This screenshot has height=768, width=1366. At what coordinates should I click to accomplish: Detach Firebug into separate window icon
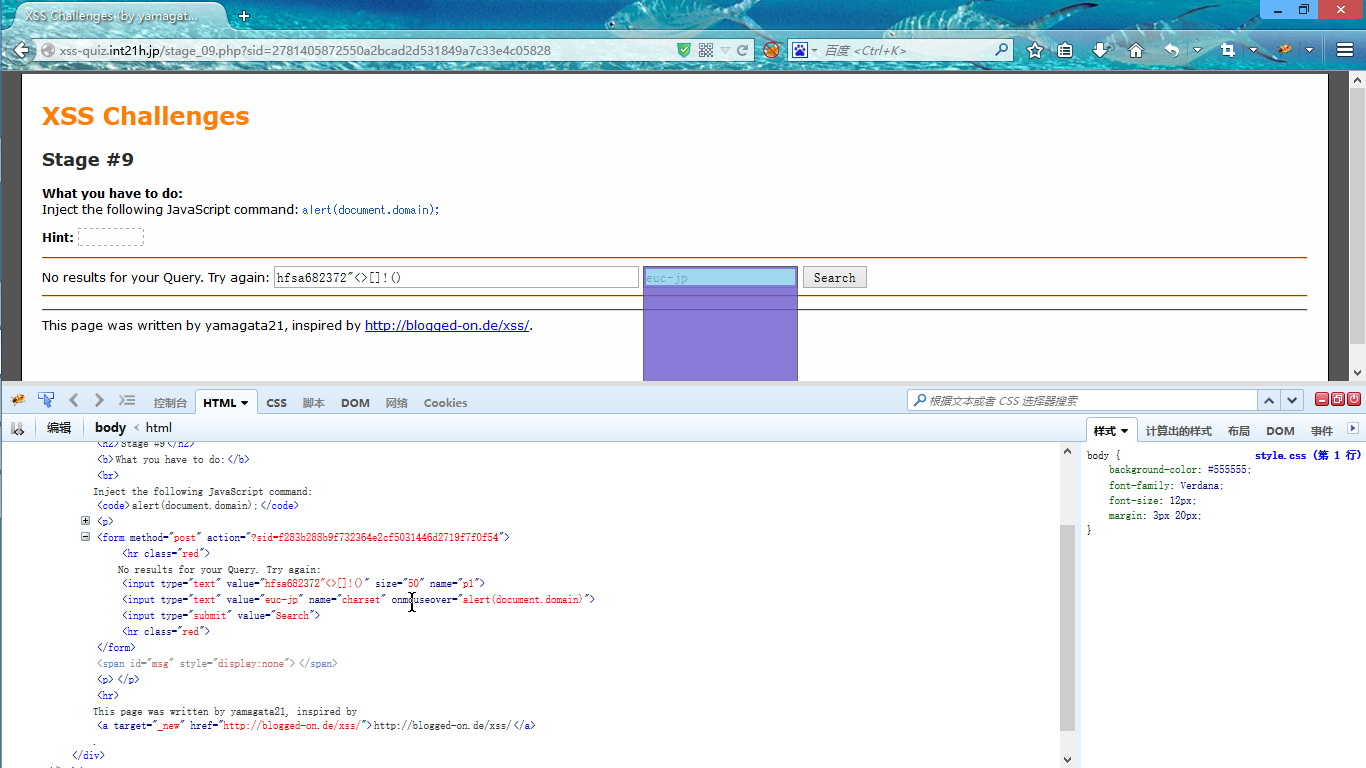pyautogui.click(x=1338, y=399)
